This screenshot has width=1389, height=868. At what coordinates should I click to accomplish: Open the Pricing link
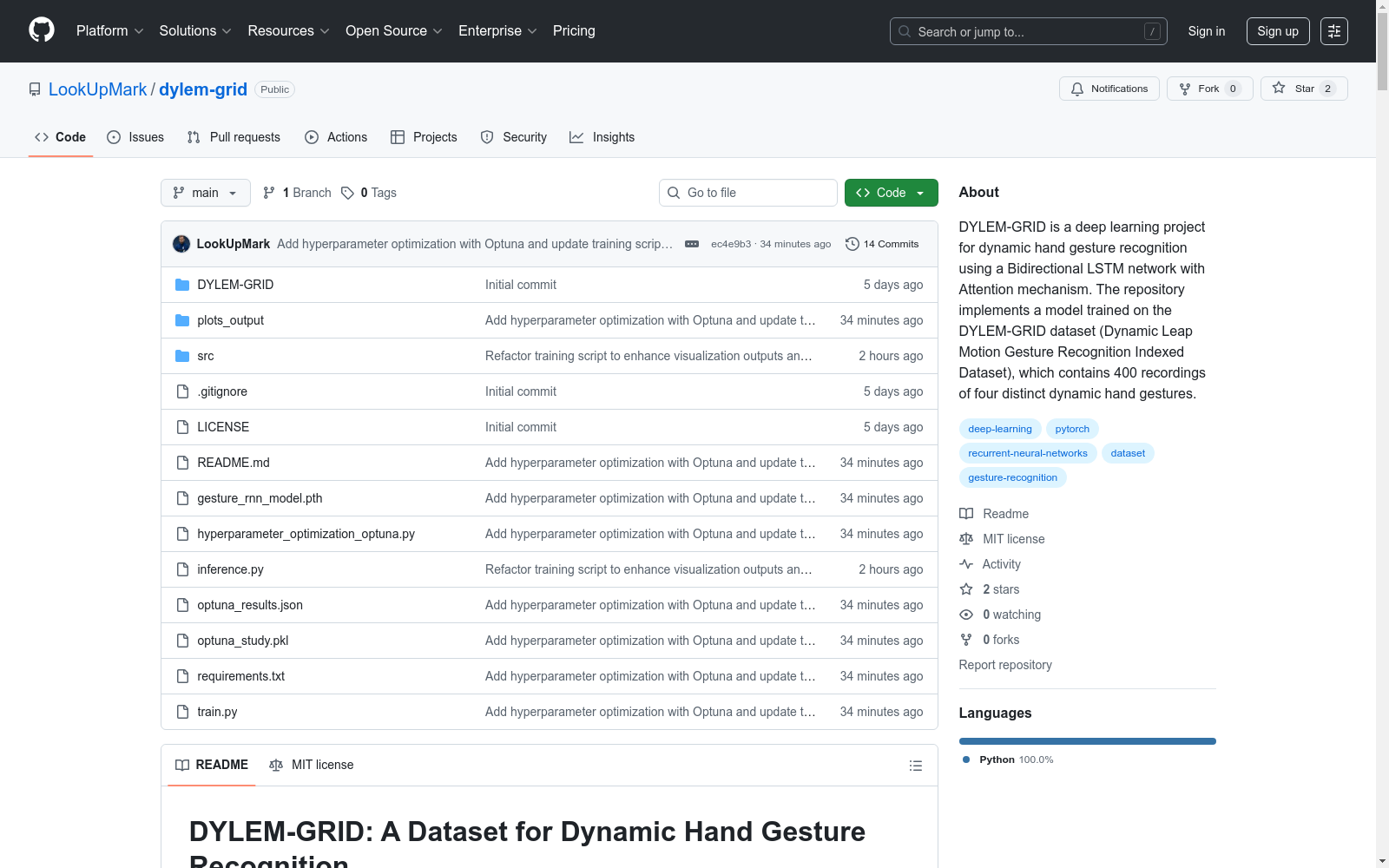[x=574, y=31]
